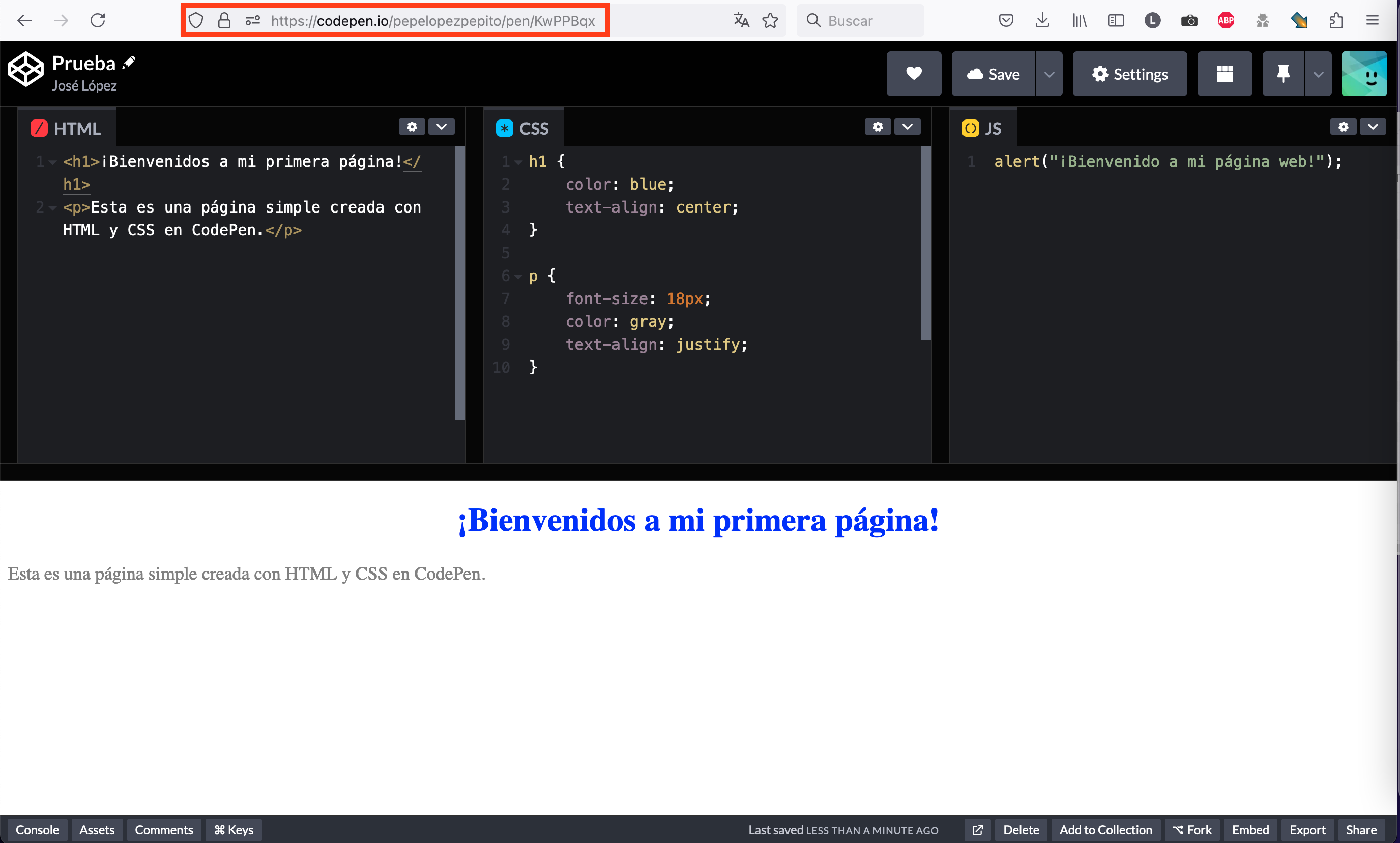The height and width of the screenshot is (843, 1400).
Task: Open the Console panel tab
Action: pos(37,830)
